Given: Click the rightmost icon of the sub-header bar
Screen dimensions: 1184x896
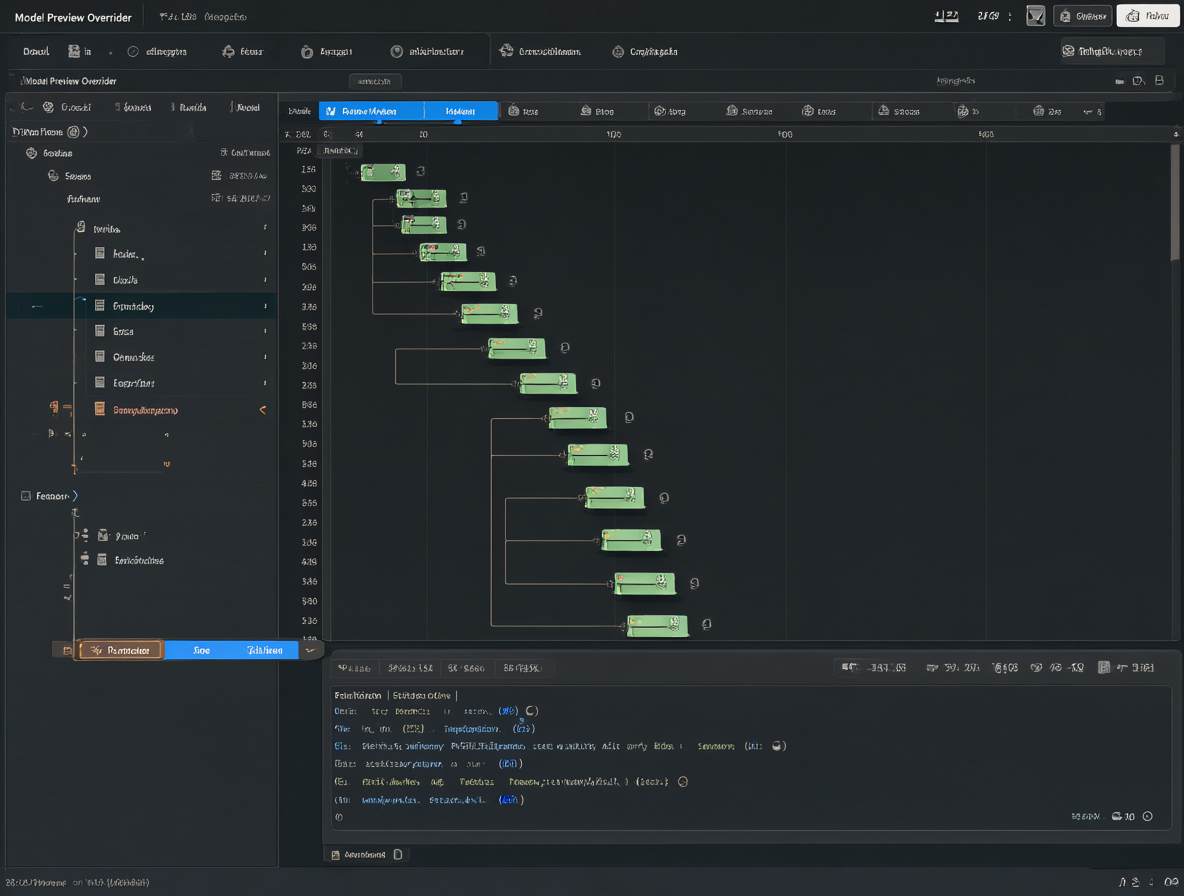Looking at the screenshot, I should coord(1159,80).
